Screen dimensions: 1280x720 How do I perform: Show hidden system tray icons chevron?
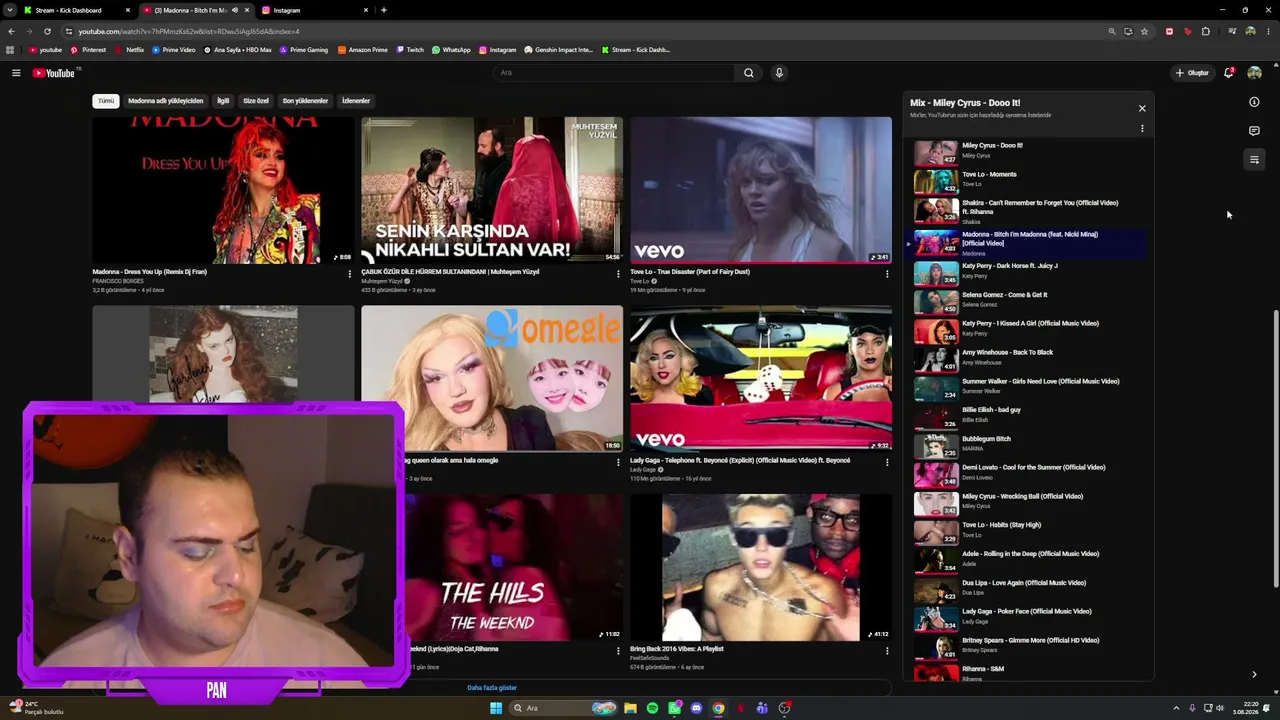[1176, 708]
